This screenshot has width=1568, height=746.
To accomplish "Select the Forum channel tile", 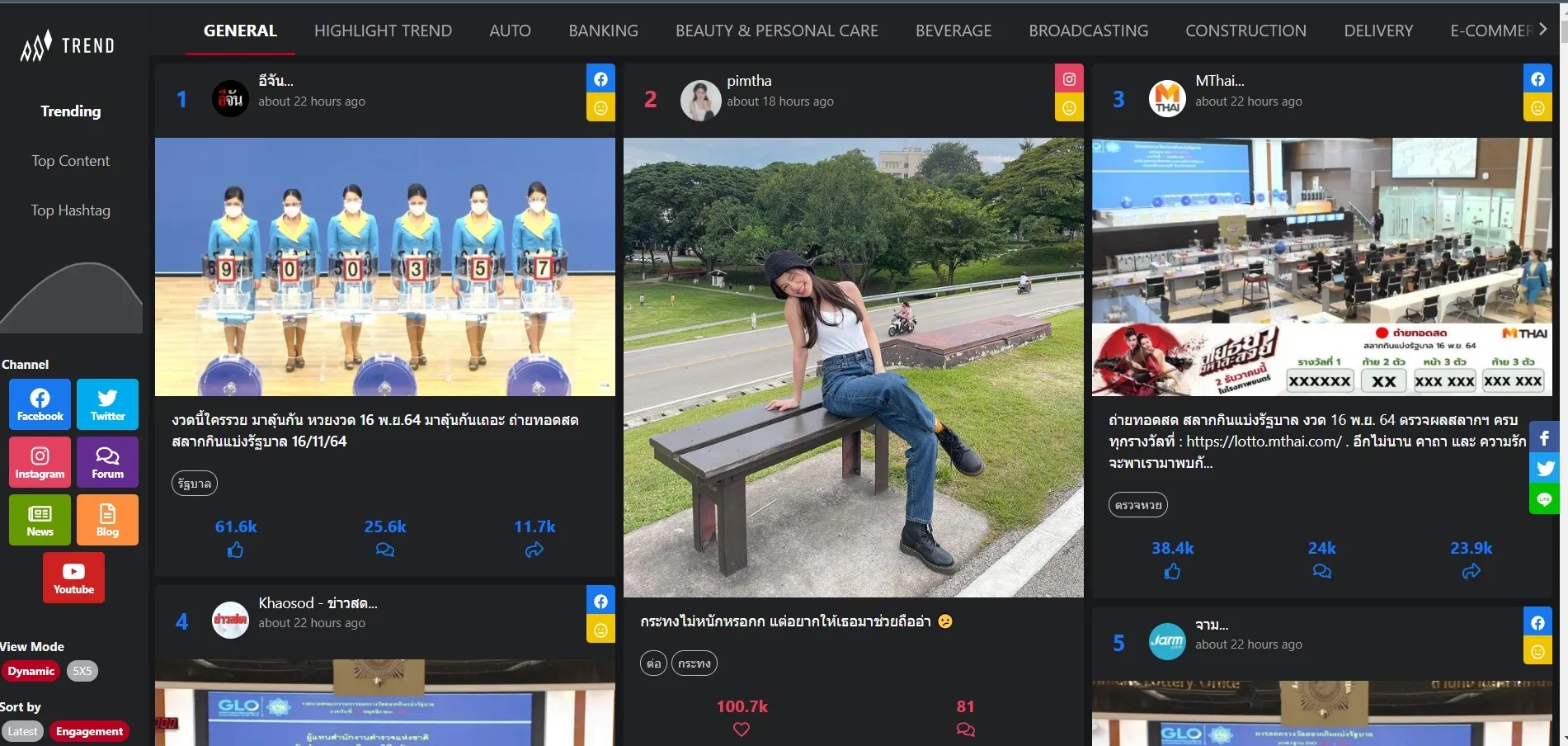I will tap(107, 462).
